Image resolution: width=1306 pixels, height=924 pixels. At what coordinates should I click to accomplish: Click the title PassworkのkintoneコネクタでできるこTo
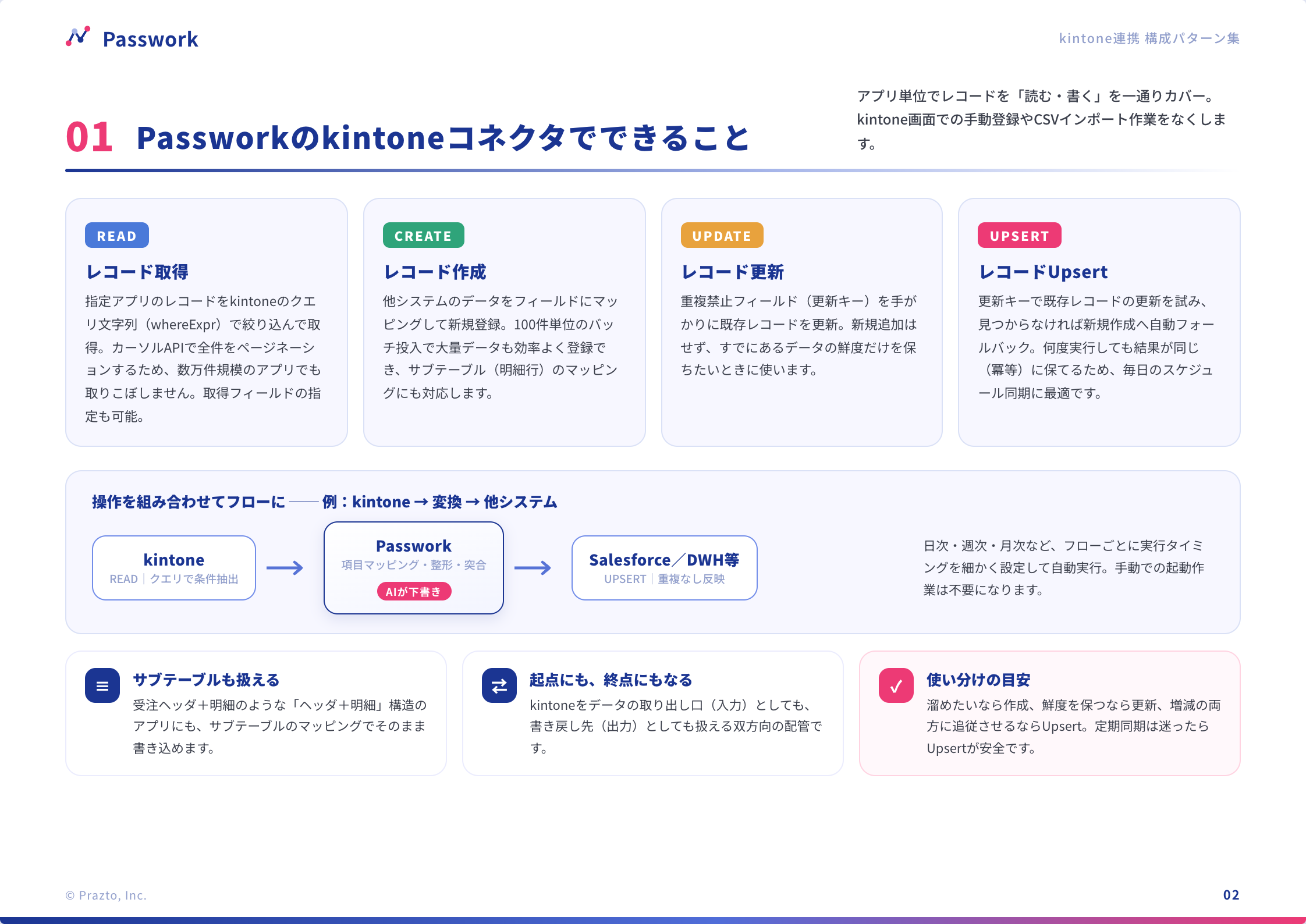443,138
